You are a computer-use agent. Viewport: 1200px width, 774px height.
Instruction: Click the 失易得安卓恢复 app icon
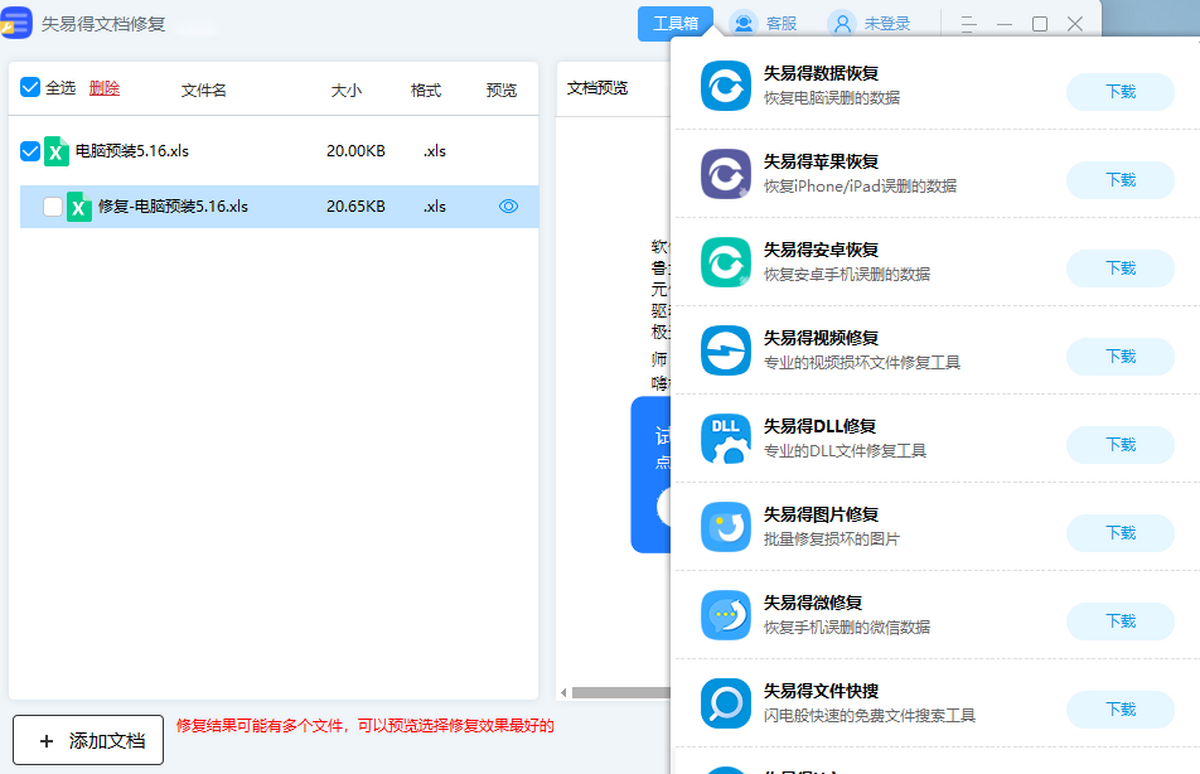click(x=726, y=262)
